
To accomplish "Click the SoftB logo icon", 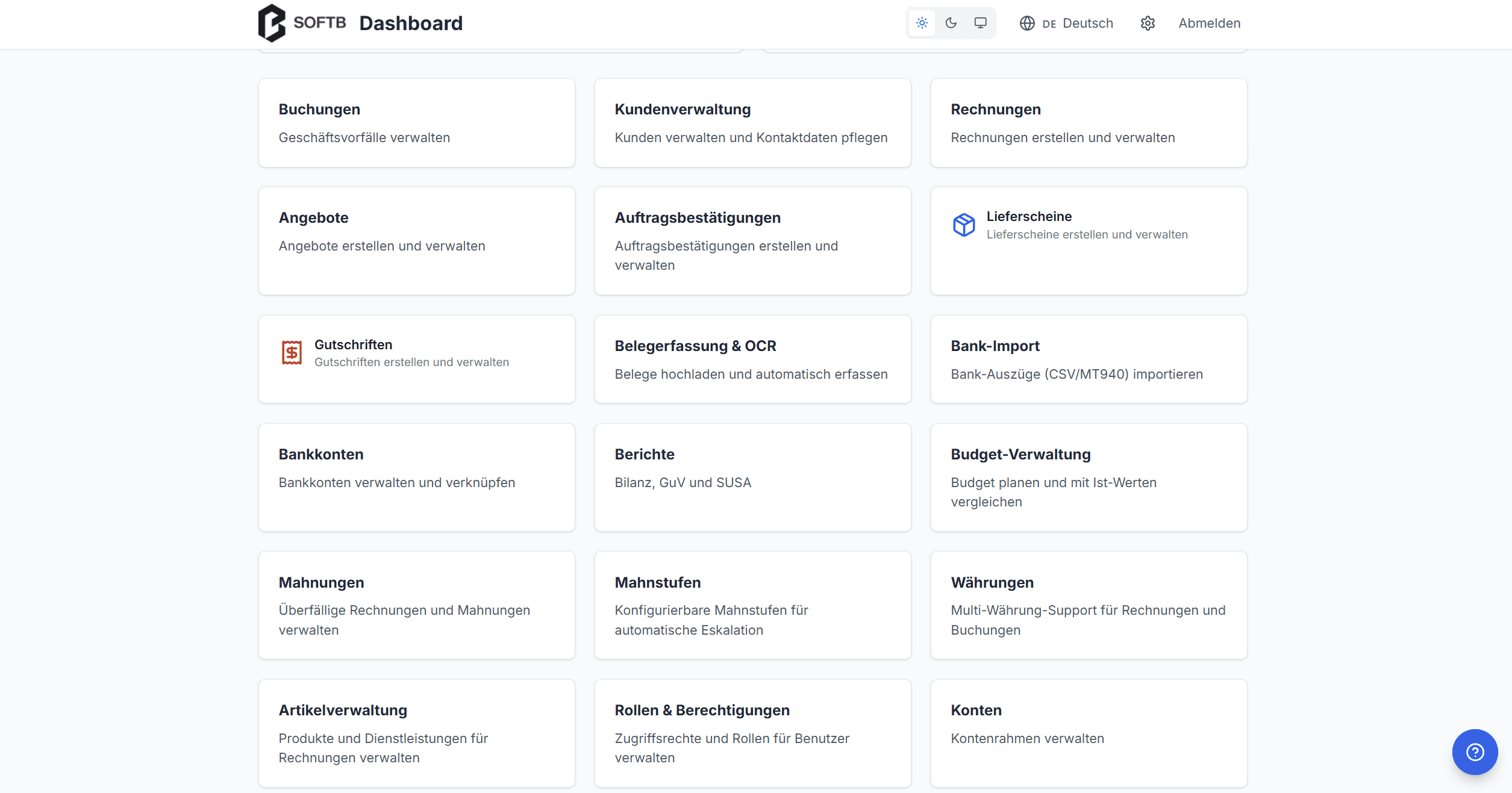I will 272,23.
